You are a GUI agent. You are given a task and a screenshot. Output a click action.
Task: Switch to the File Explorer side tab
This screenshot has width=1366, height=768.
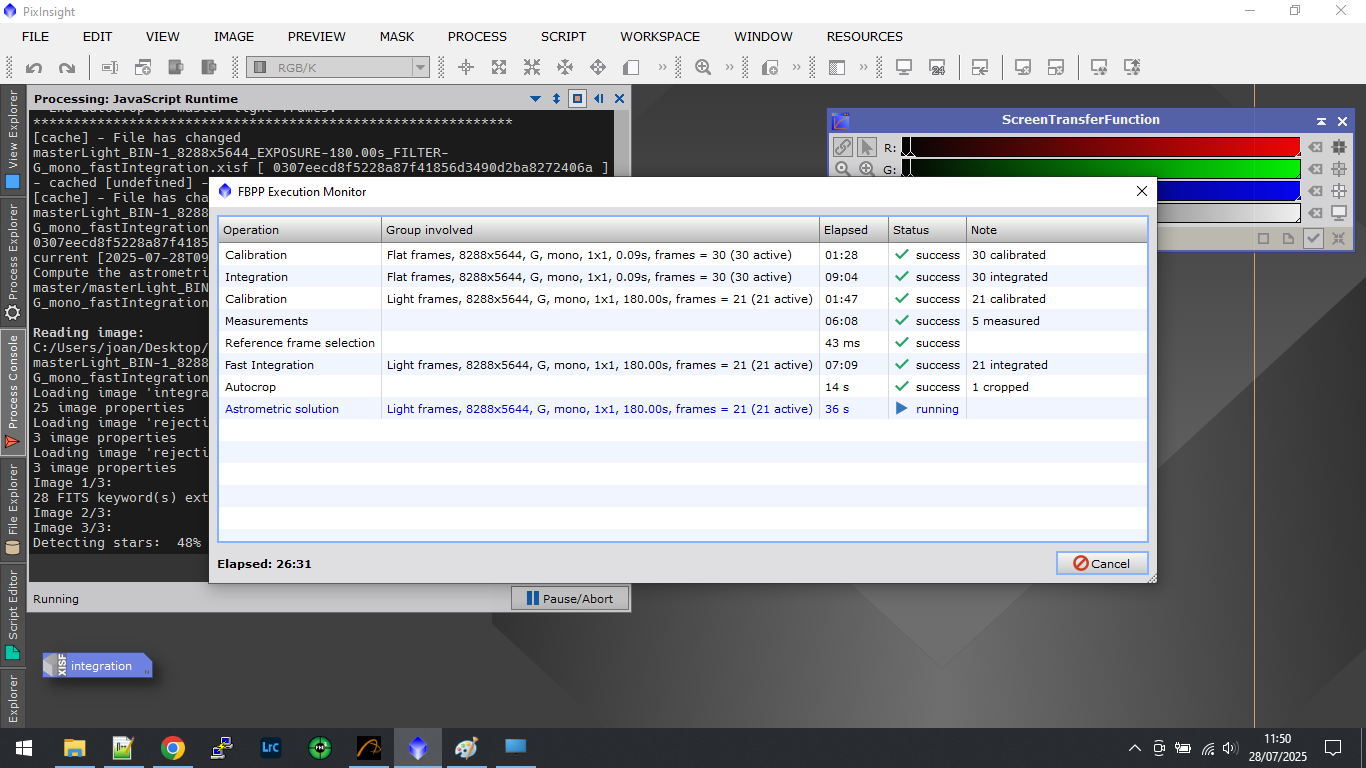13,510
